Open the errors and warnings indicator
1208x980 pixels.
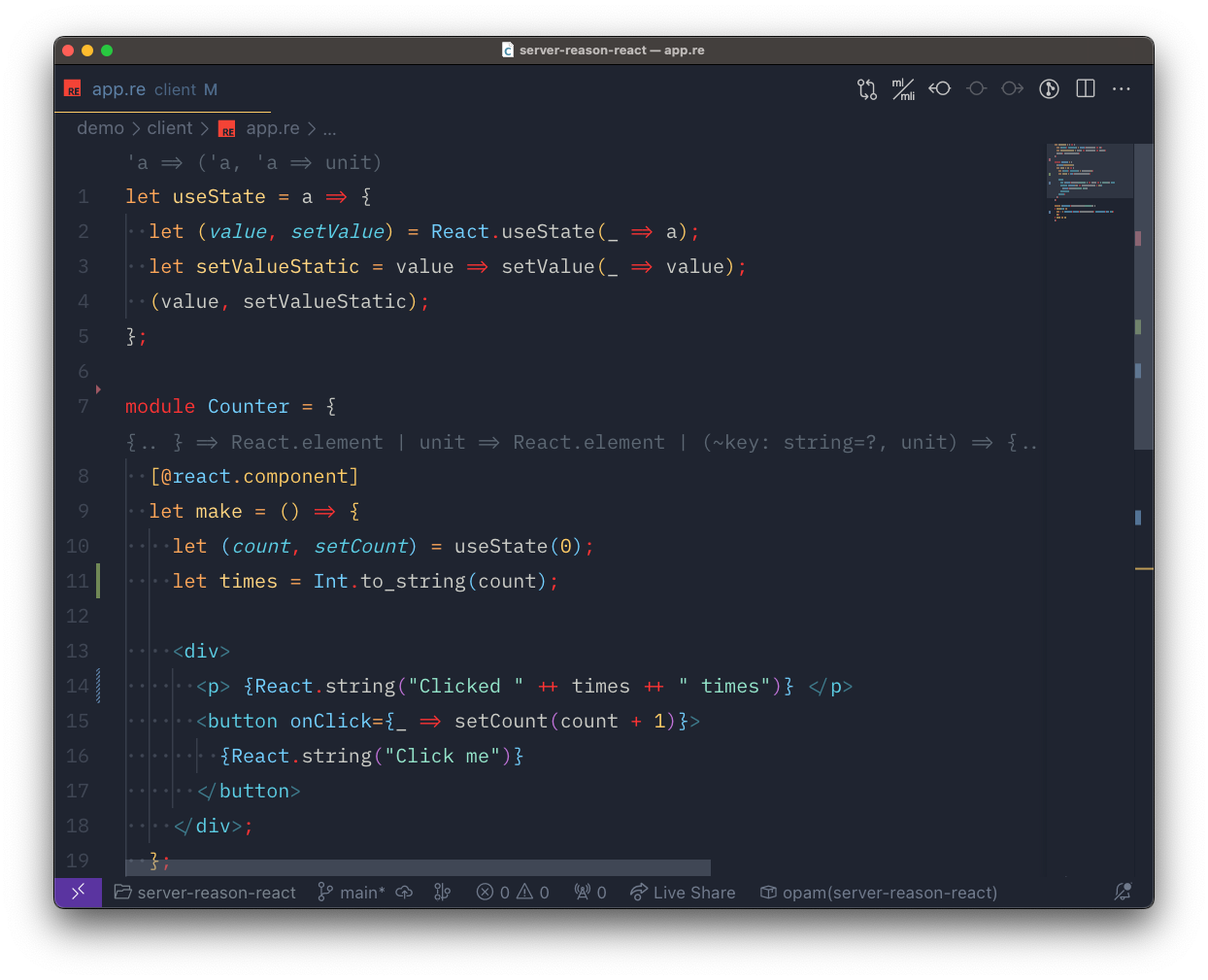[513, 893]
